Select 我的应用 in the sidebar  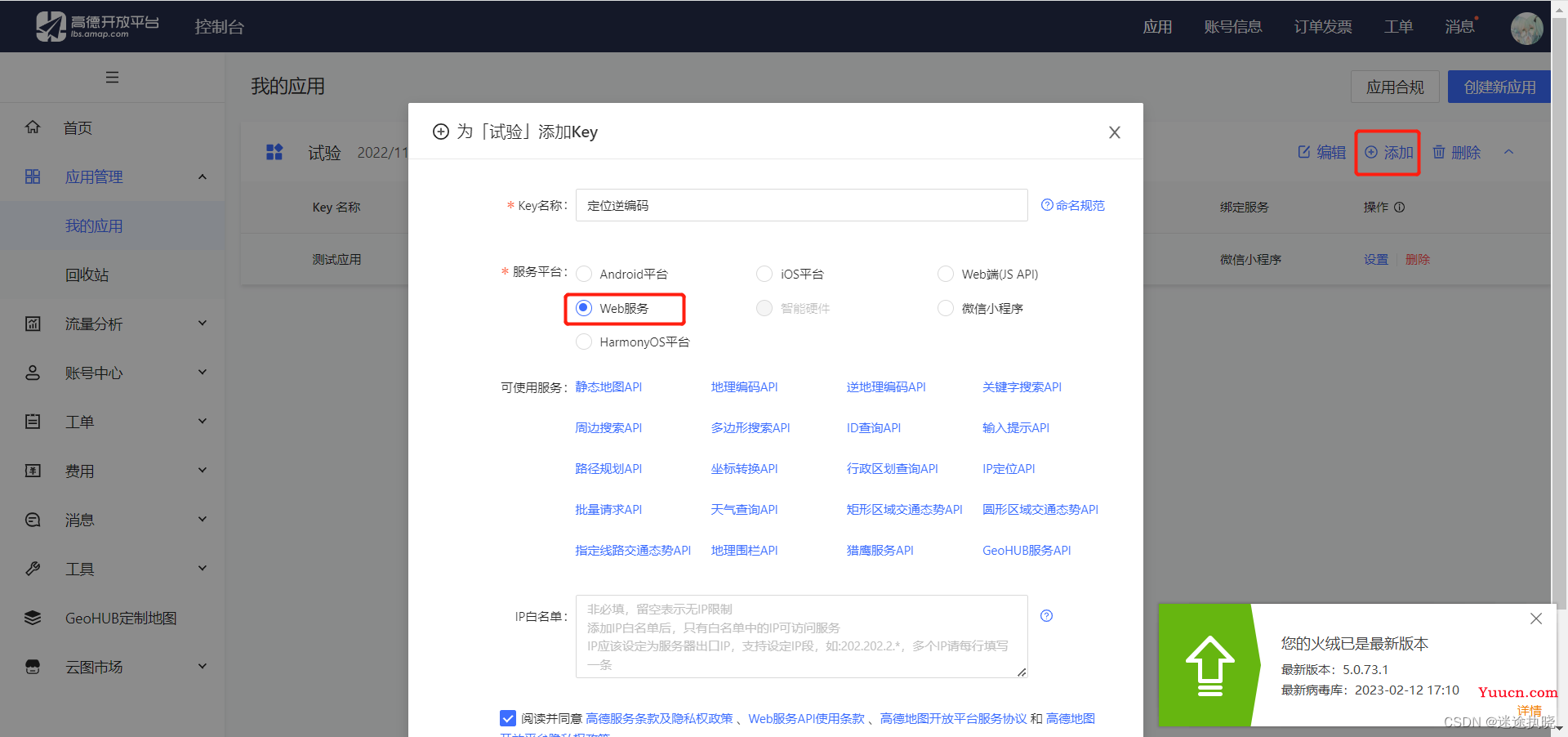point(94,226)
